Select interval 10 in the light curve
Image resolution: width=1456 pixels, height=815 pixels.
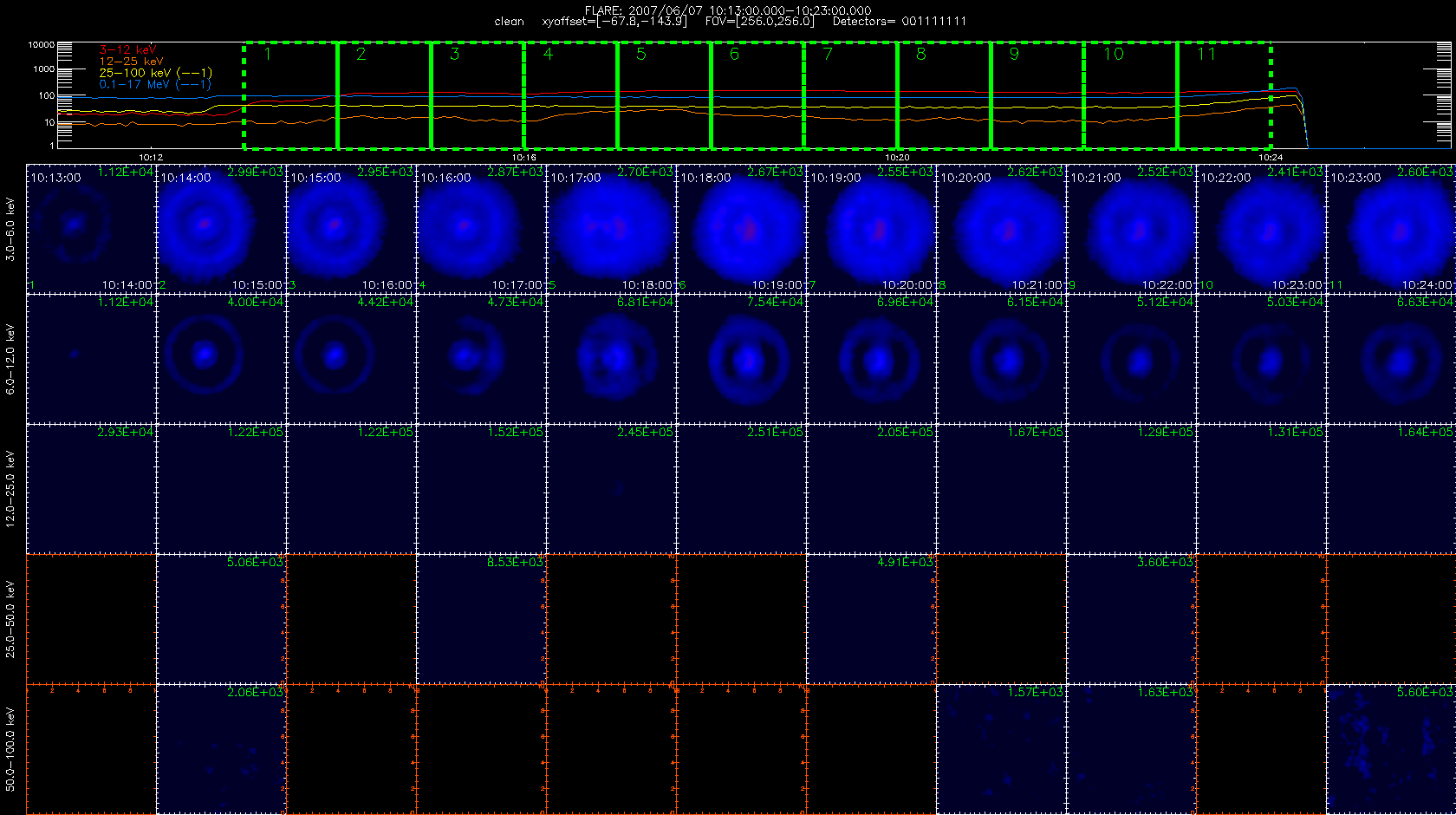click(x=1131, y=95)
